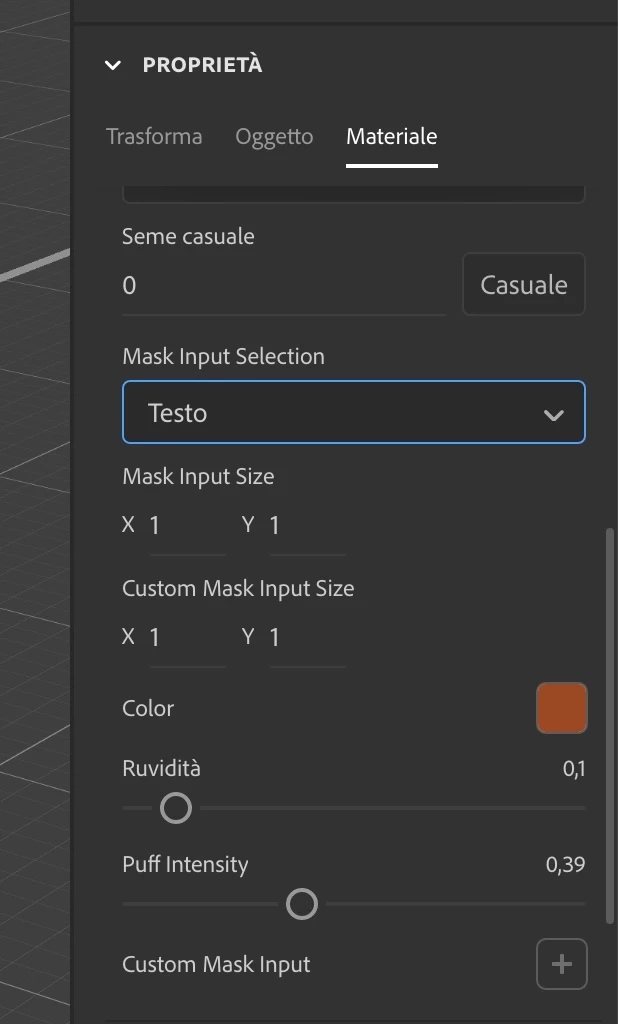Viewport: 618px width, 1024px height.
Task: Click the Ruvidità value 0,1
Action: point(574,769)
